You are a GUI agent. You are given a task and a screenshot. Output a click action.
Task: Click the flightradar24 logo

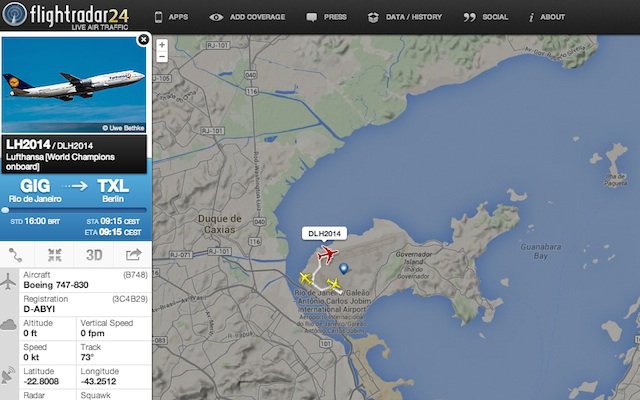pyautogui.click(x=65, y=16)
